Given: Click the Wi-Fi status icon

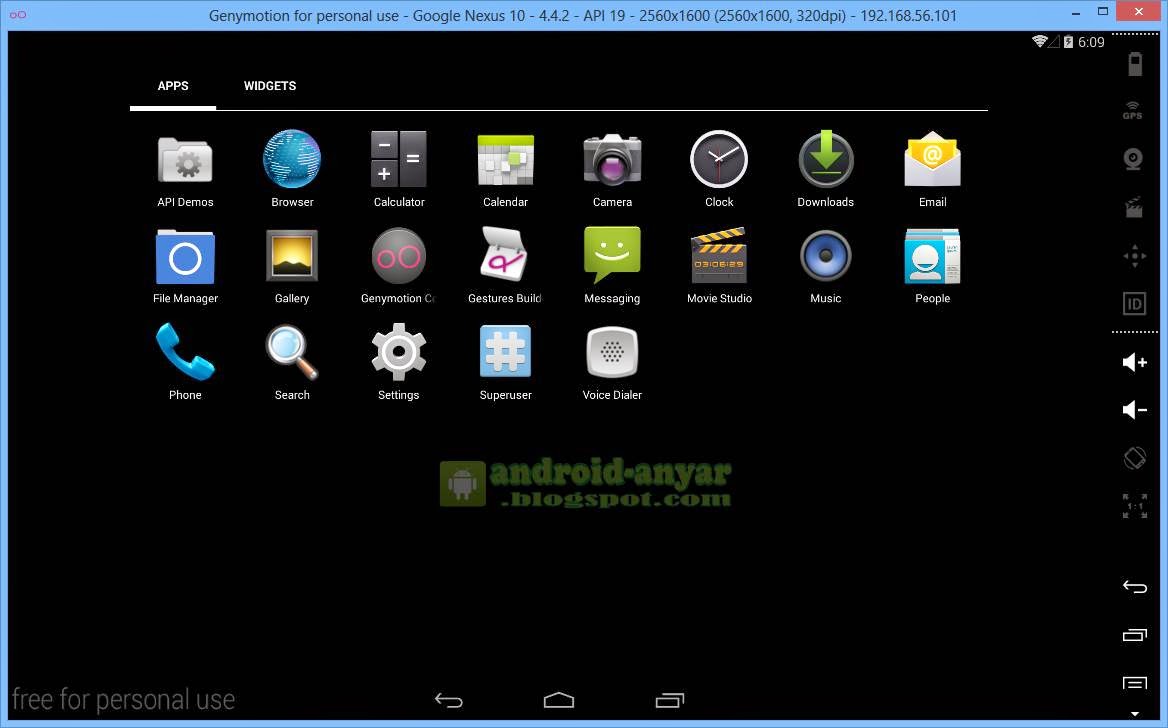Looking at the screenshot, I should coord(1039,42).
